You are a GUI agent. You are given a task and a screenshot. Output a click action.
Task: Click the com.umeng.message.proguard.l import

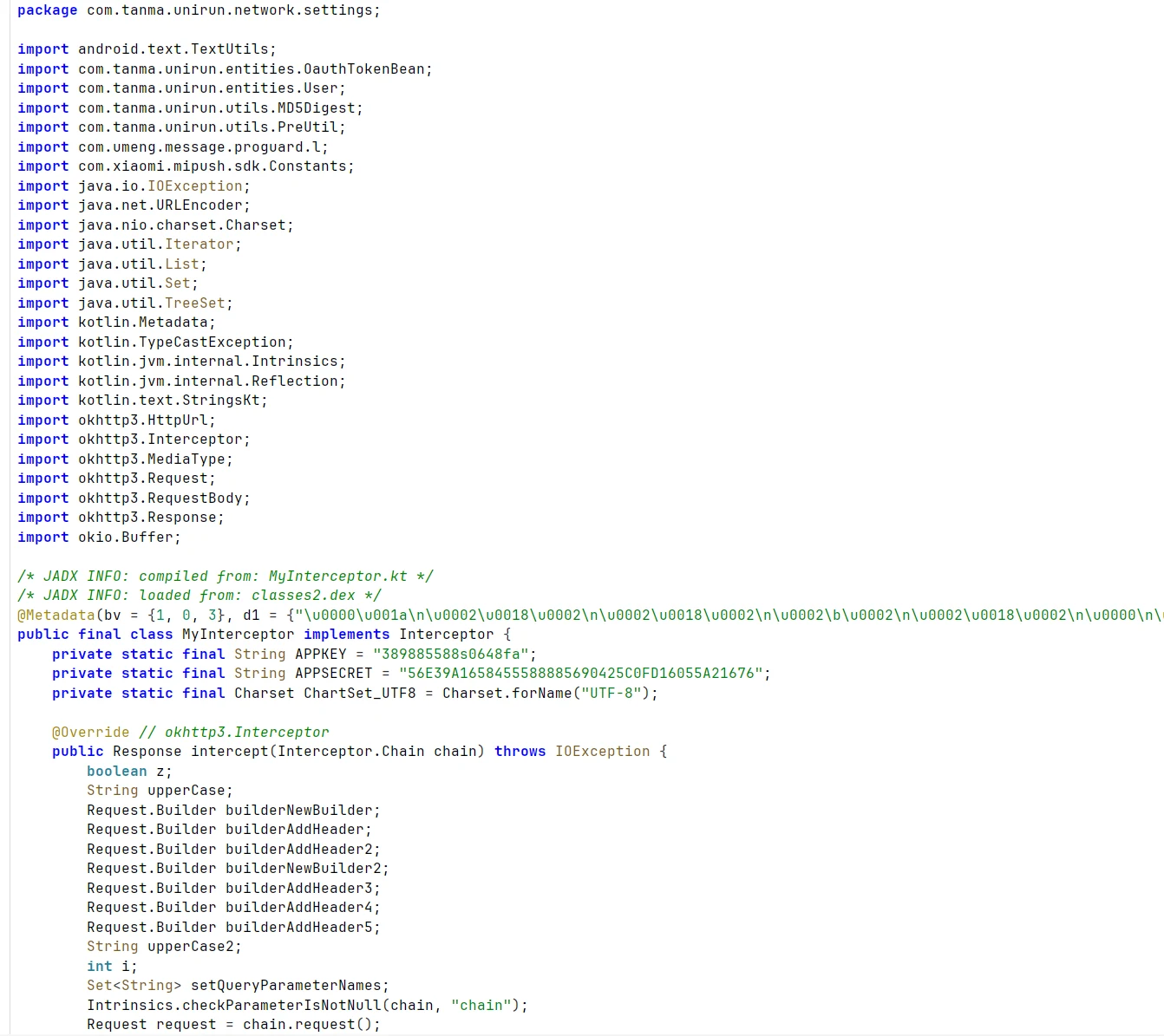[x=173, y=147]
